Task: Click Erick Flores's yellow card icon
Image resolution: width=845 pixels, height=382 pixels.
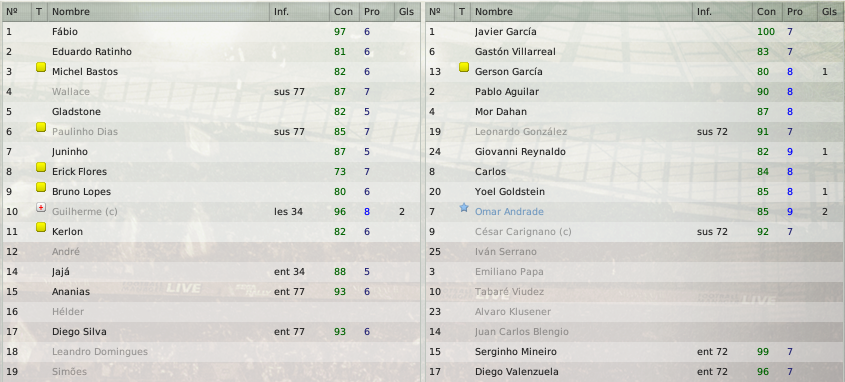Action: pyautogui.click(x=40, y=167)
